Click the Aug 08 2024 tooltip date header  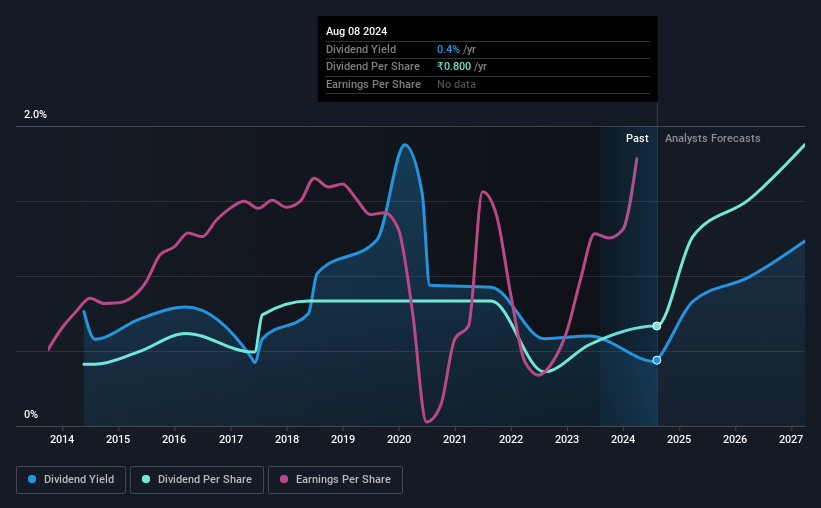pyautogui.click(x=357, y=31)
